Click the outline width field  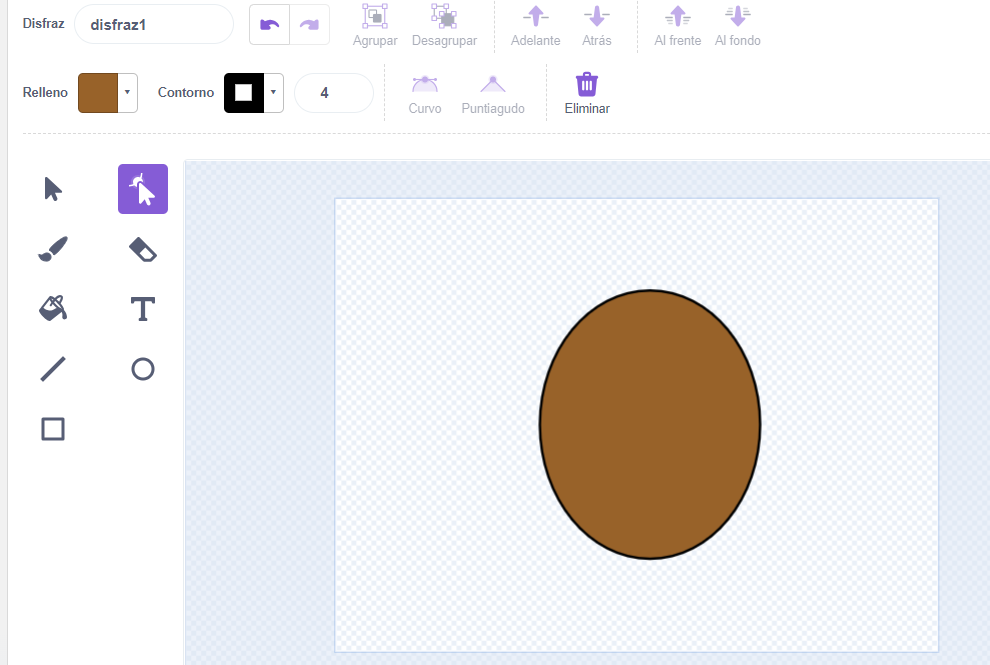click(x=333, y=93)
